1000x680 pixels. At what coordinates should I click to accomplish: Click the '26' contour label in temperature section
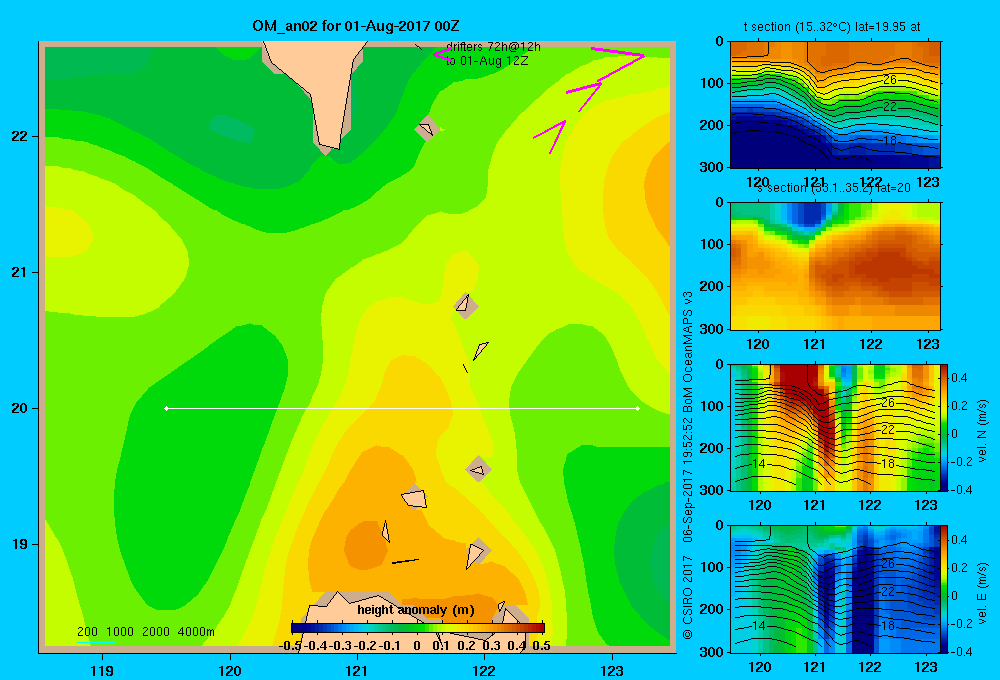pos(890,80)
